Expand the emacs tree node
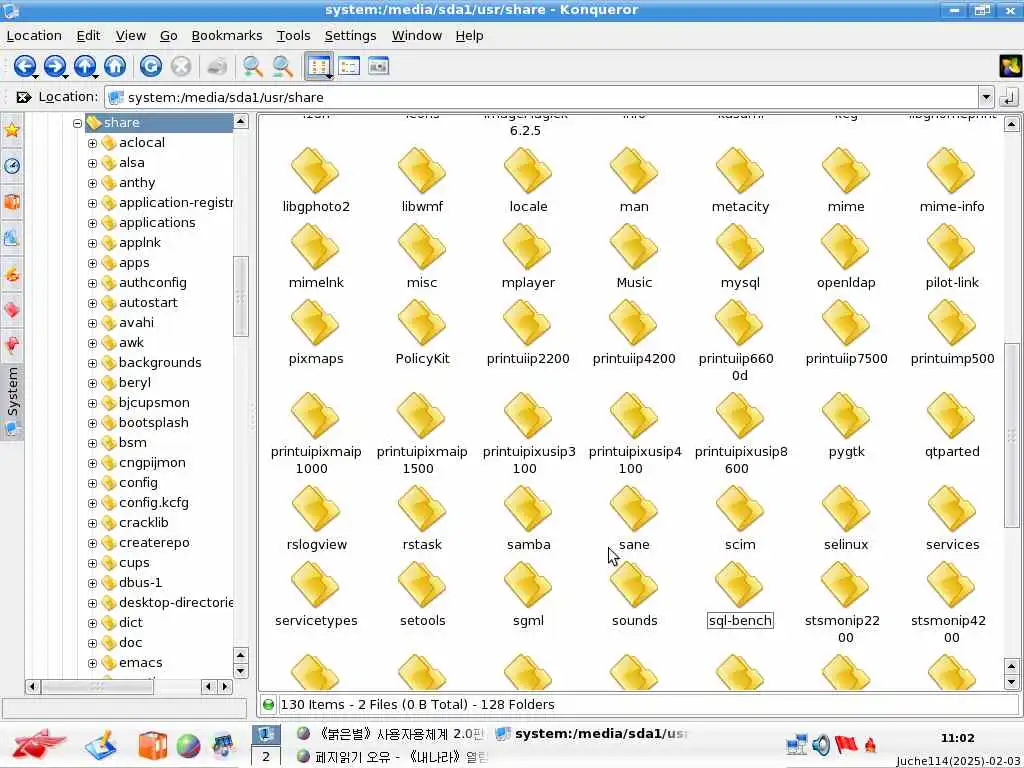This screenshot has height=768, width=1024. [92, 663]
